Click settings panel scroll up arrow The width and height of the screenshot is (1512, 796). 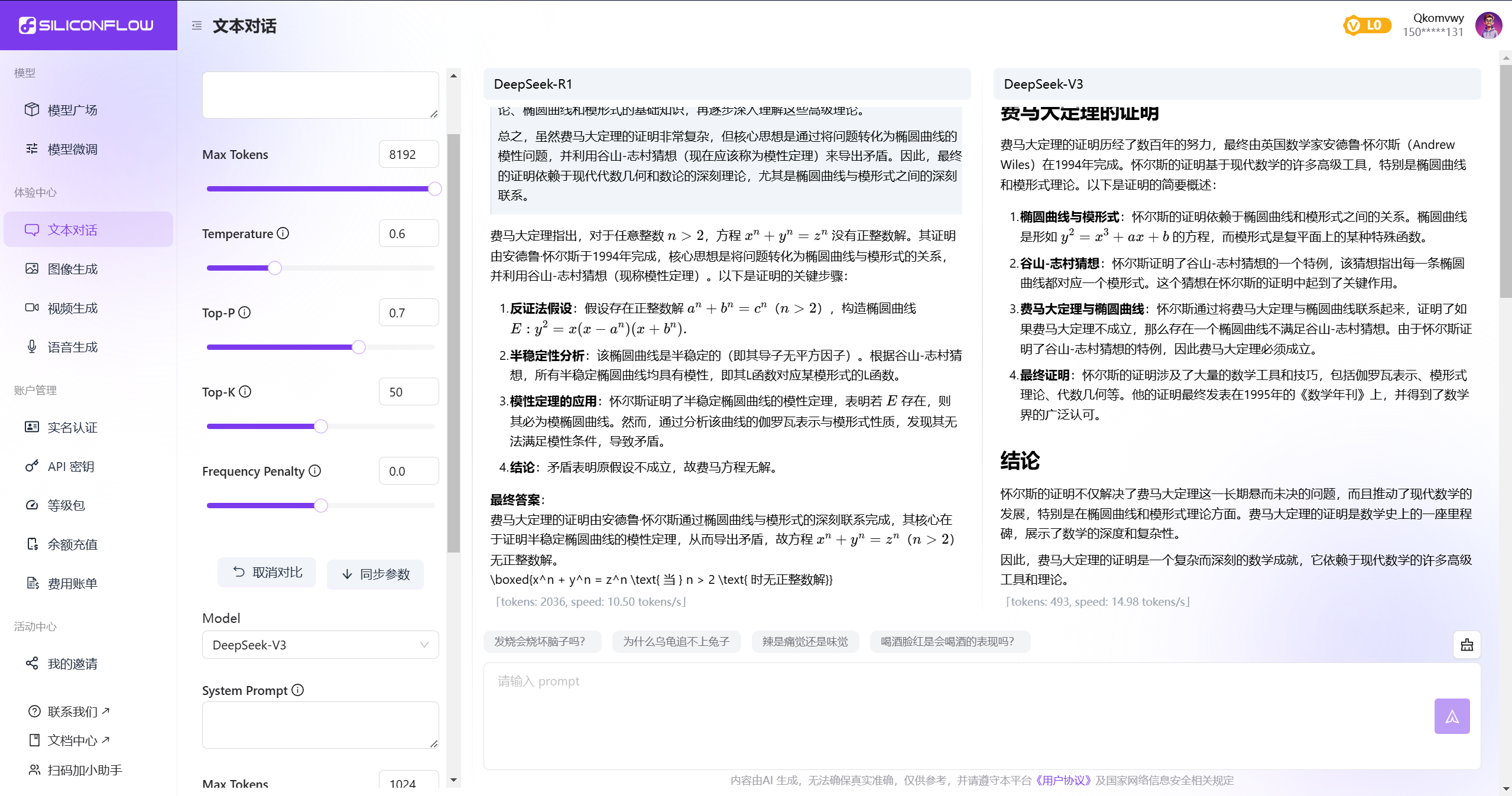click(453, 76)
